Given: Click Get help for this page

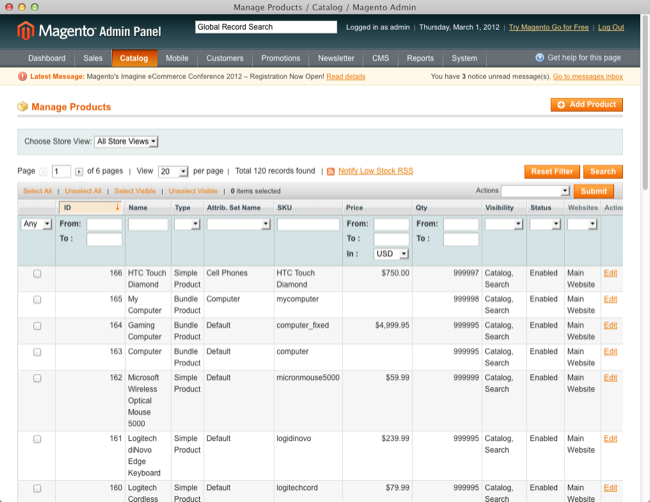Looking at the screenshot, I should pos(584,58).
